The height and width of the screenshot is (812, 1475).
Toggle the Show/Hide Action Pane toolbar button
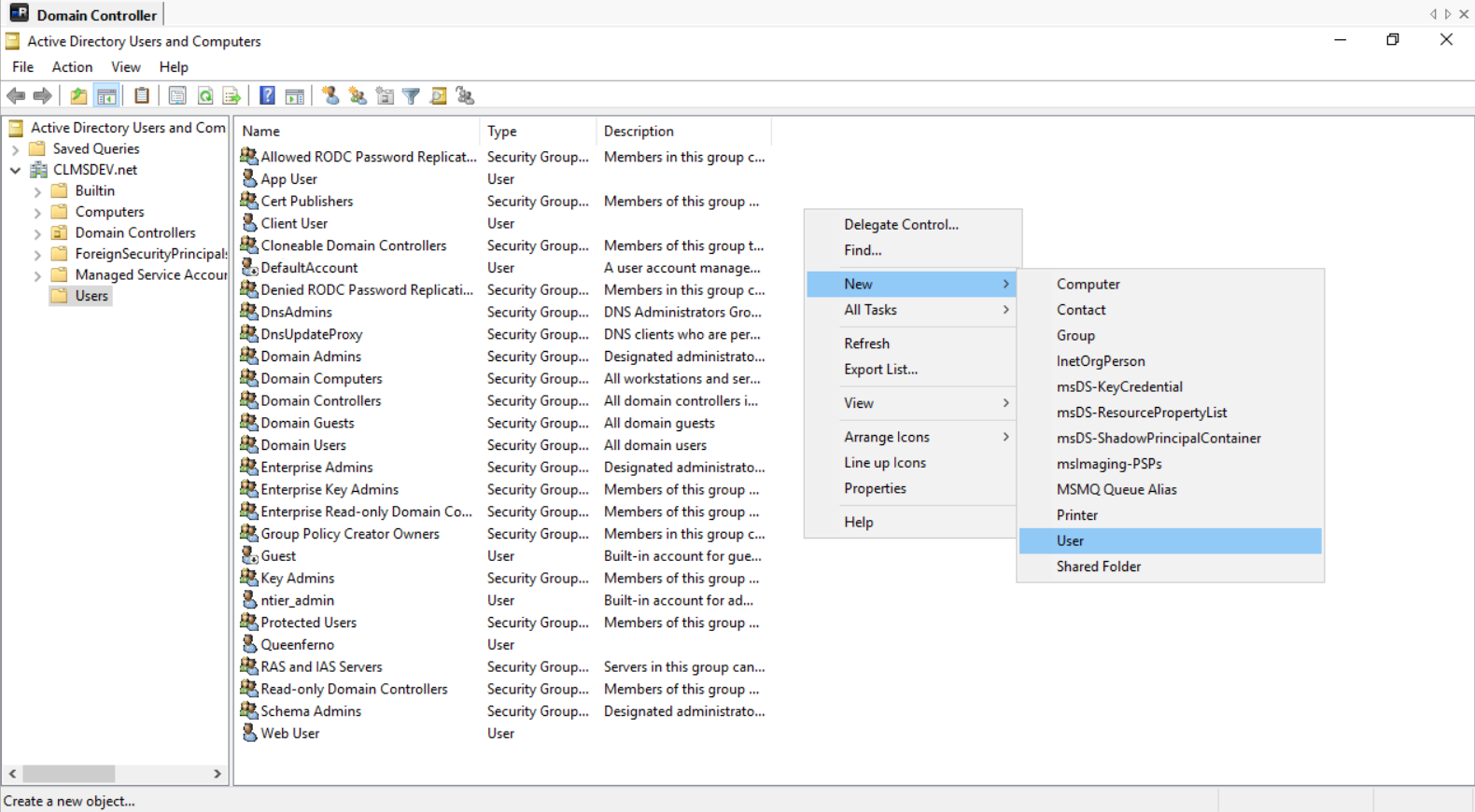tap(294, 96)
